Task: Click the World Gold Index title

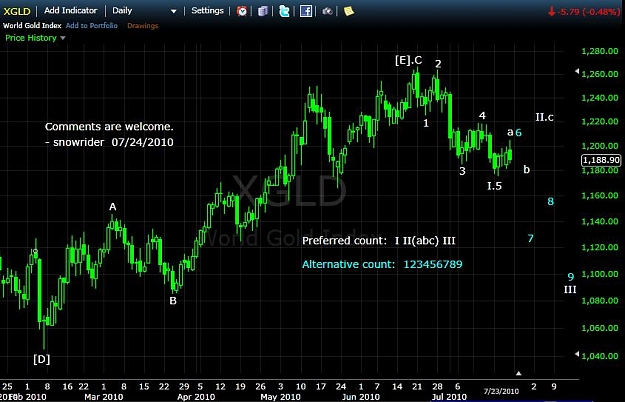Action: pyautogui.click(x=32, y=25)
